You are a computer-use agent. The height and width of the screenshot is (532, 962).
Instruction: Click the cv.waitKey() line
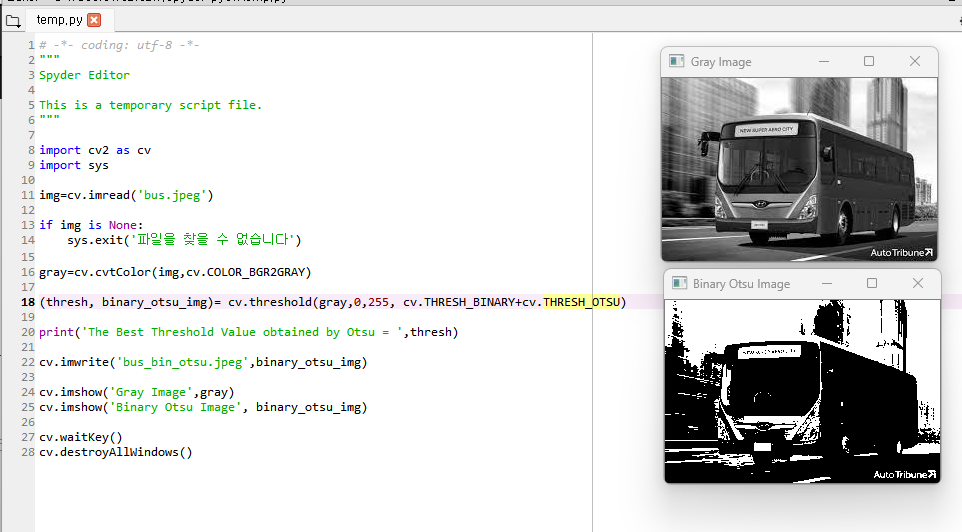tap(81, 437)
